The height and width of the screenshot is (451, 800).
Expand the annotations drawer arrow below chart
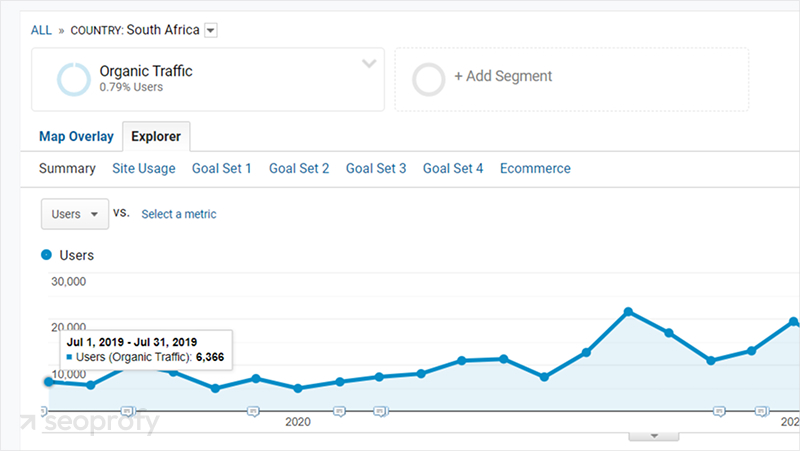(652, 436)
